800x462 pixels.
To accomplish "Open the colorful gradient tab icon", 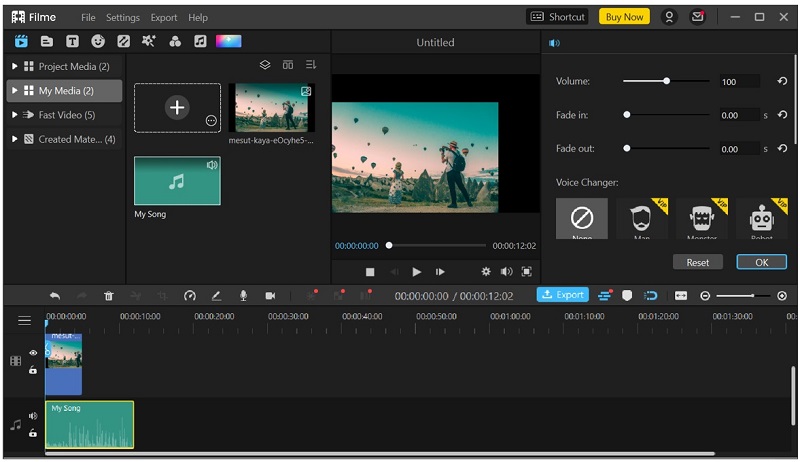I will pos(229,41).
